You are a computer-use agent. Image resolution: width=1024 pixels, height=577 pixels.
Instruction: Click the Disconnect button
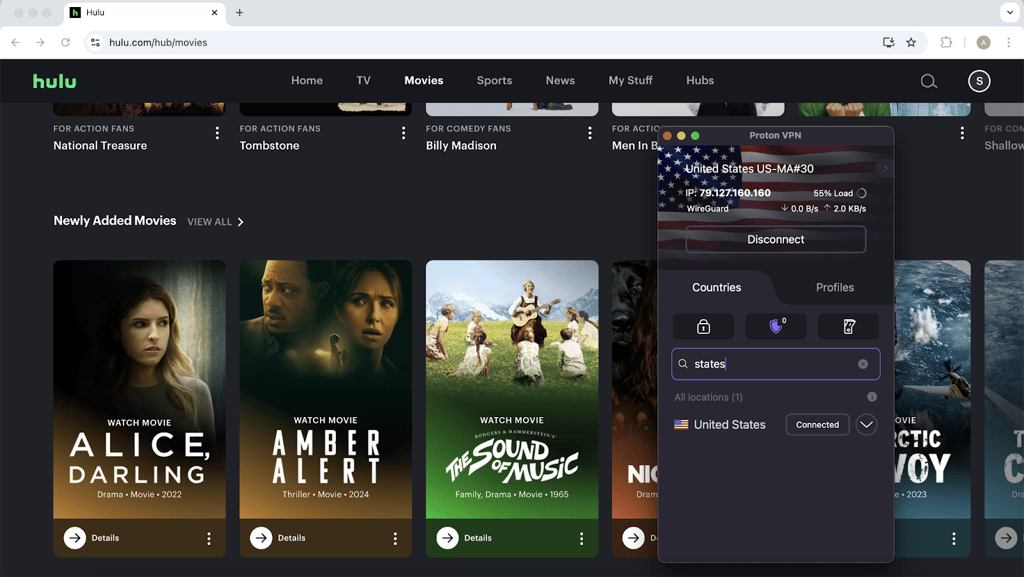pos(776,240)
